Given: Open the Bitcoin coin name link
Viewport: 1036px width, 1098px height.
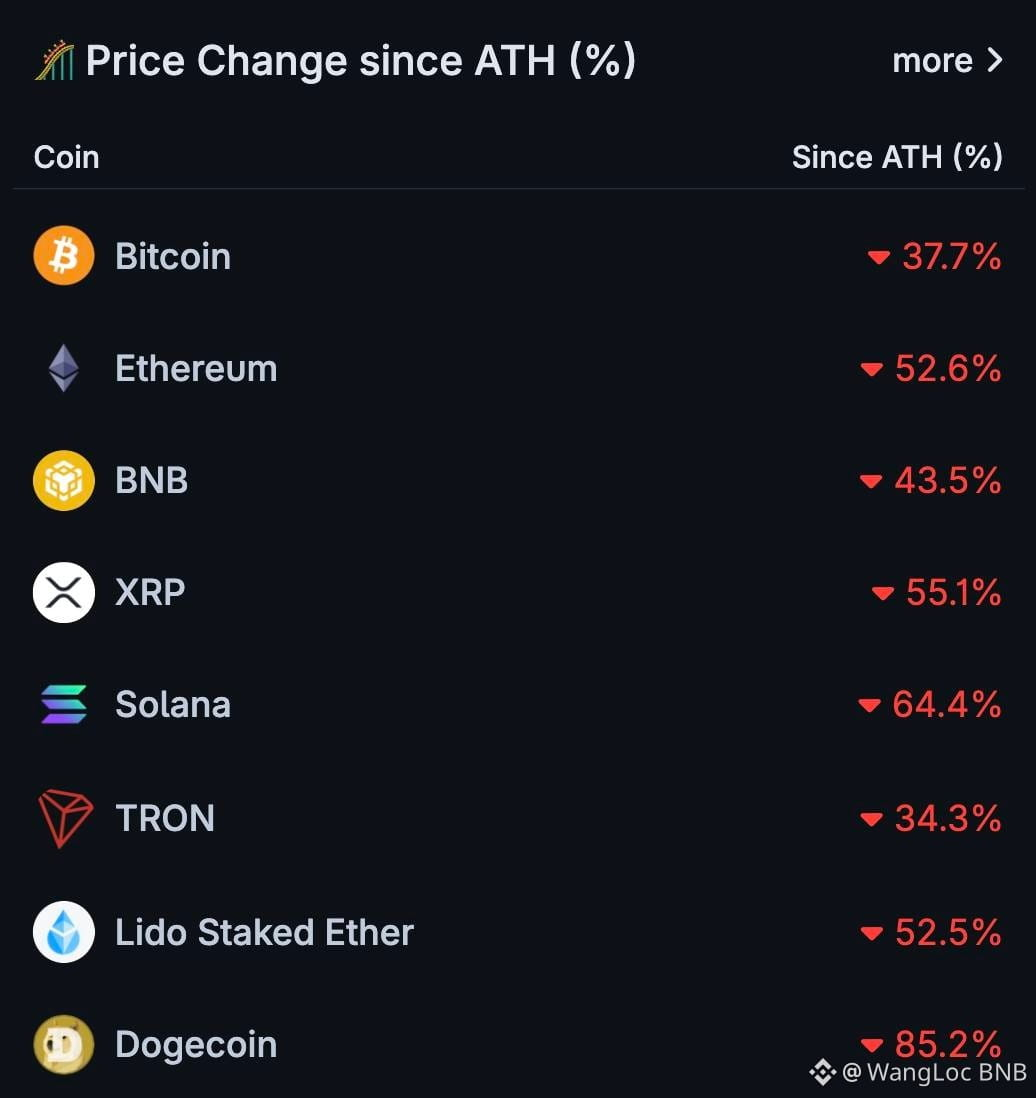Looking at the screenshot, I should click(x=173, y=257).
